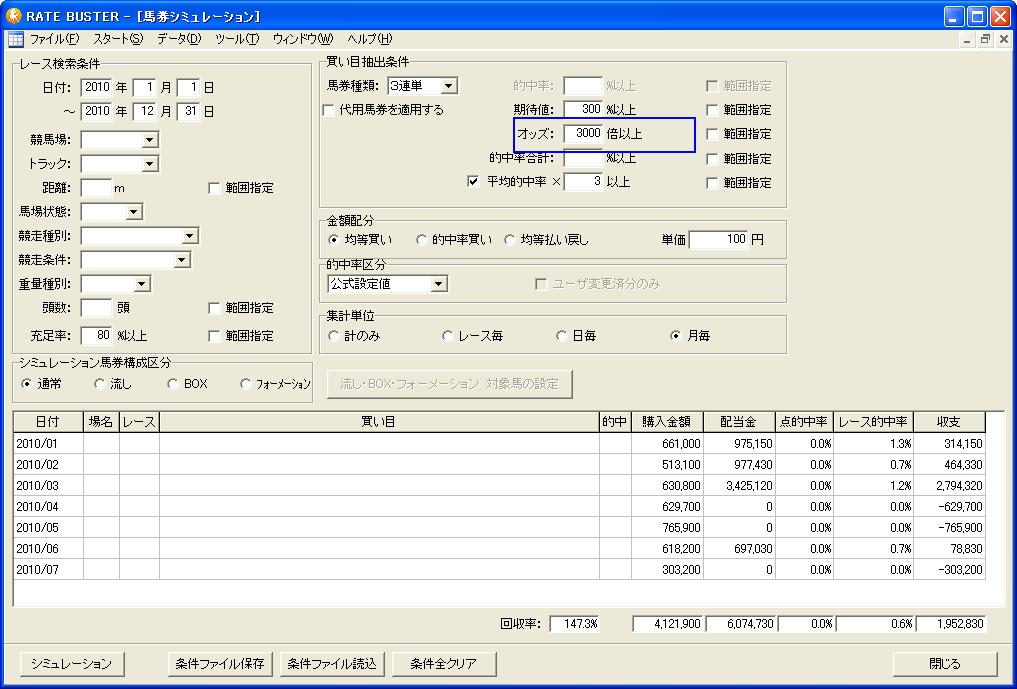Select 的中率買い radio button
1017x689 pixels.
tap(422, 240)
